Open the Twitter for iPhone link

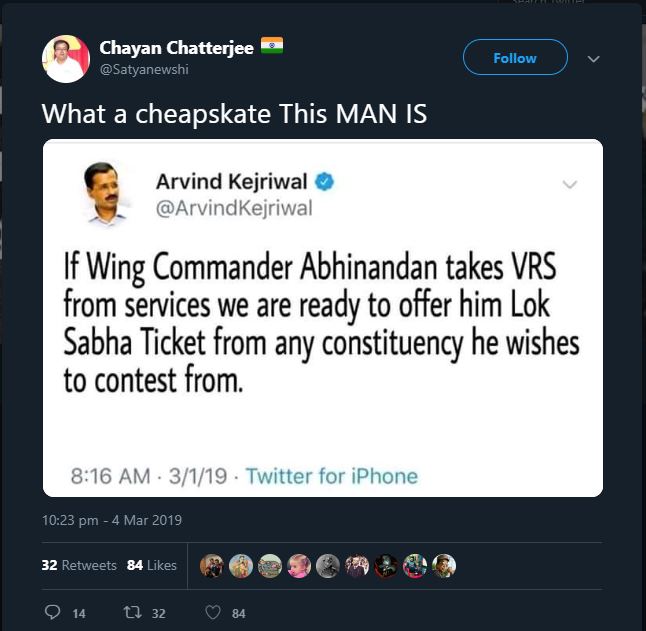click(332, 476)
